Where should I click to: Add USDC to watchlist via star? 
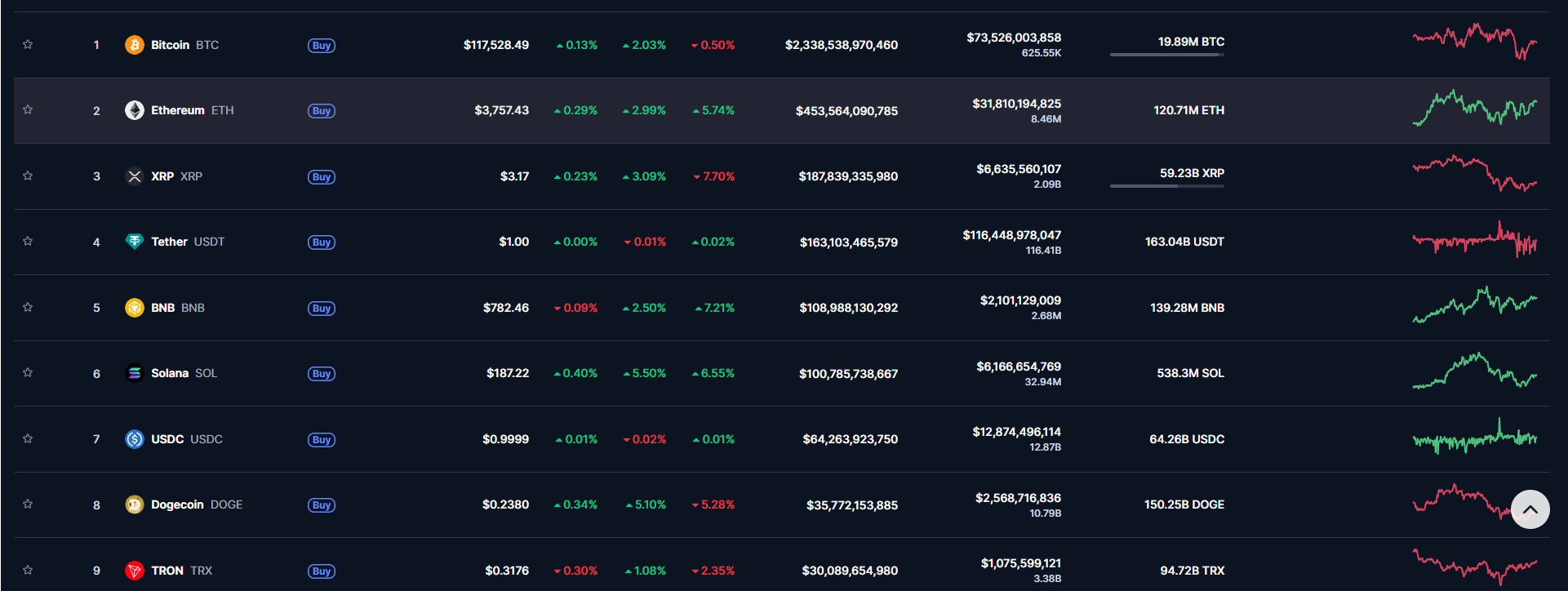point(28,438)
